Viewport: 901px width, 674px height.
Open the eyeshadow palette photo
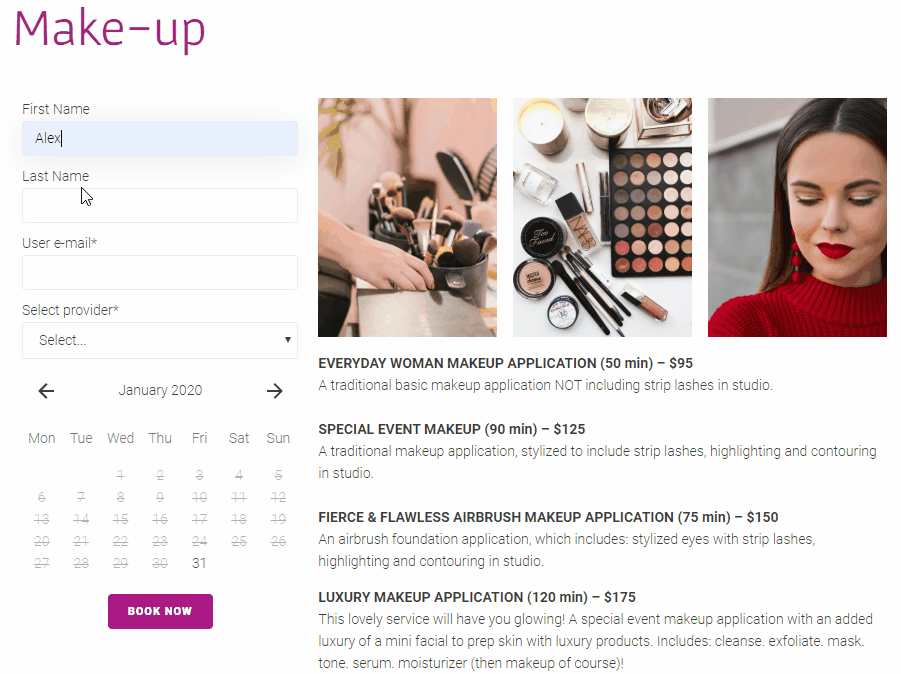(602, 217)
